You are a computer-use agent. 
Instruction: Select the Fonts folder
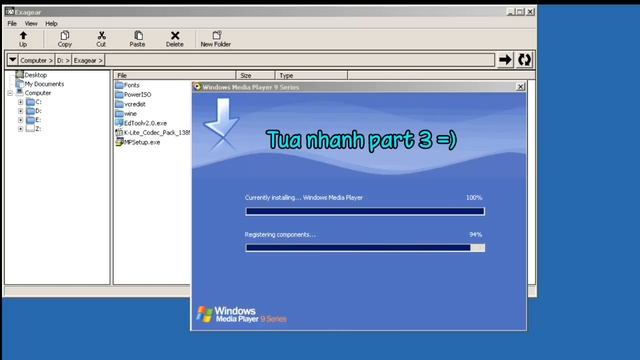pyautogui.click(x=131, y=85)
